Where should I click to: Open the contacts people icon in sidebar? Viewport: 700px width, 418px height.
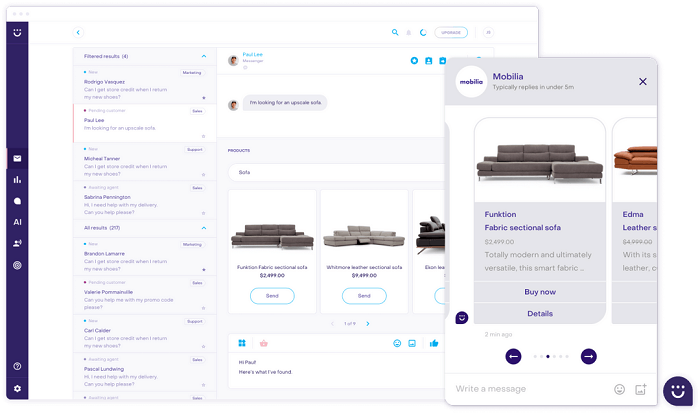(17, 243)
